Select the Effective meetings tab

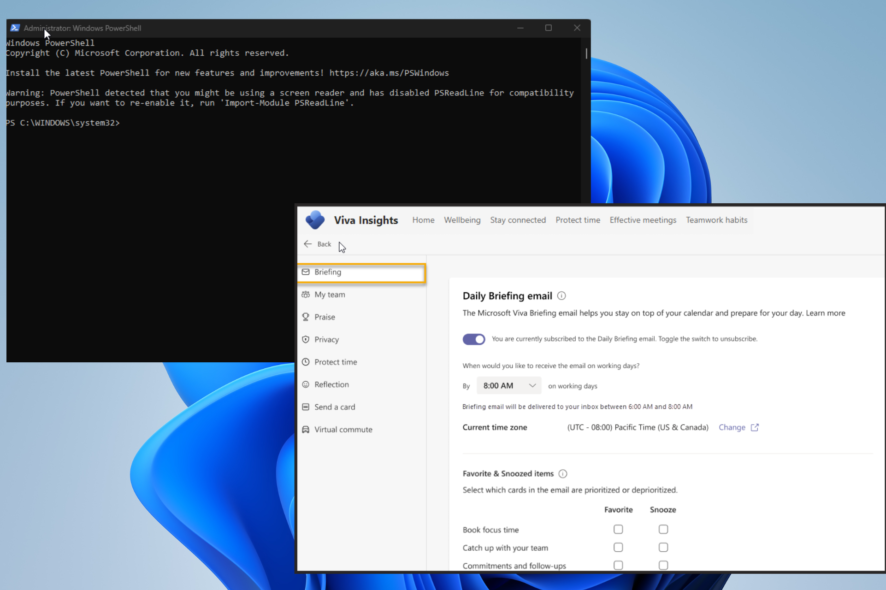(643, 220)
